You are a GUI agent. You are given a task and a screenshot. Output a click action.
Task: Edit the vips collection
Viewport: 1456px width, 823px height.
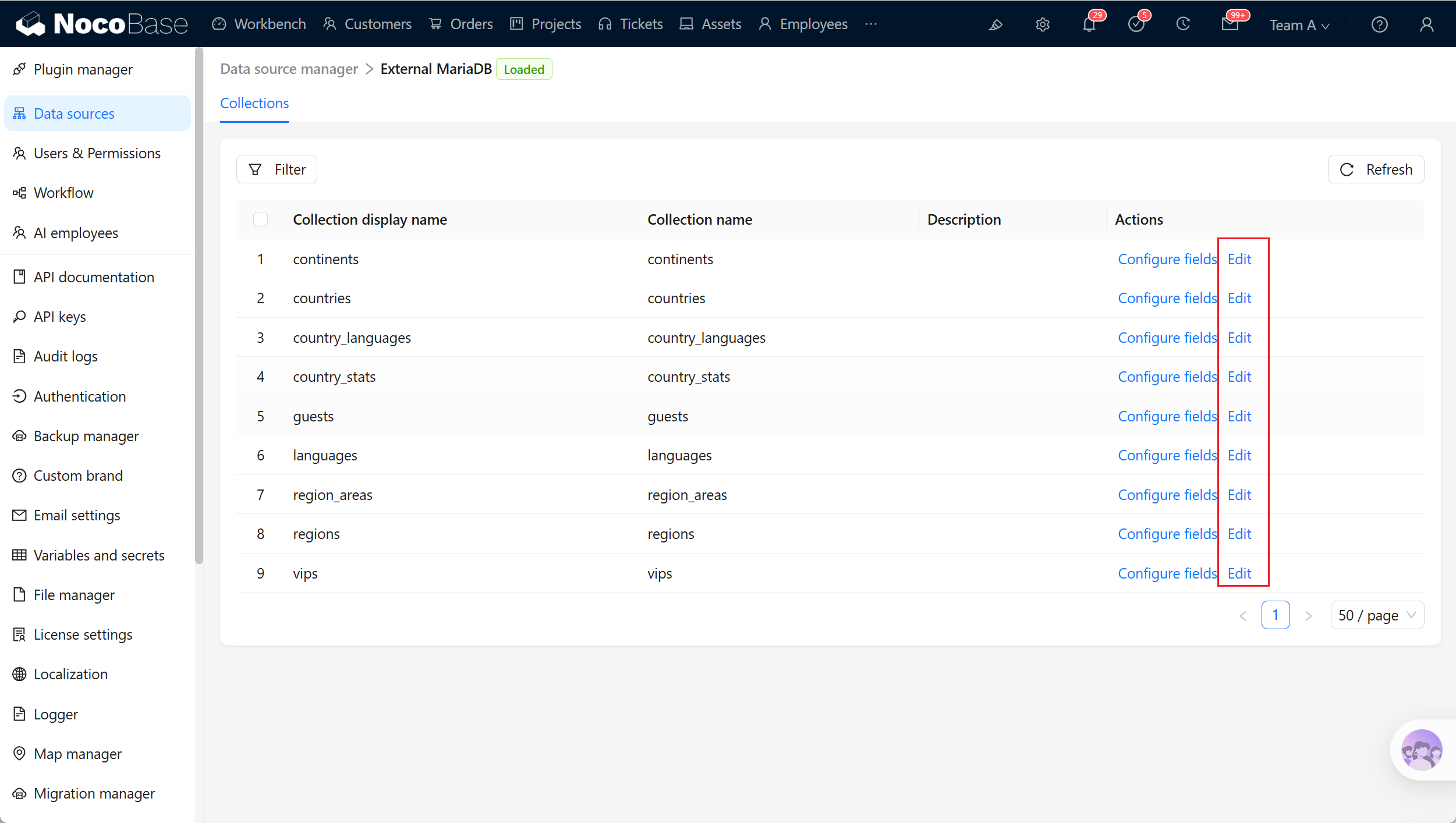(1239, 573)
